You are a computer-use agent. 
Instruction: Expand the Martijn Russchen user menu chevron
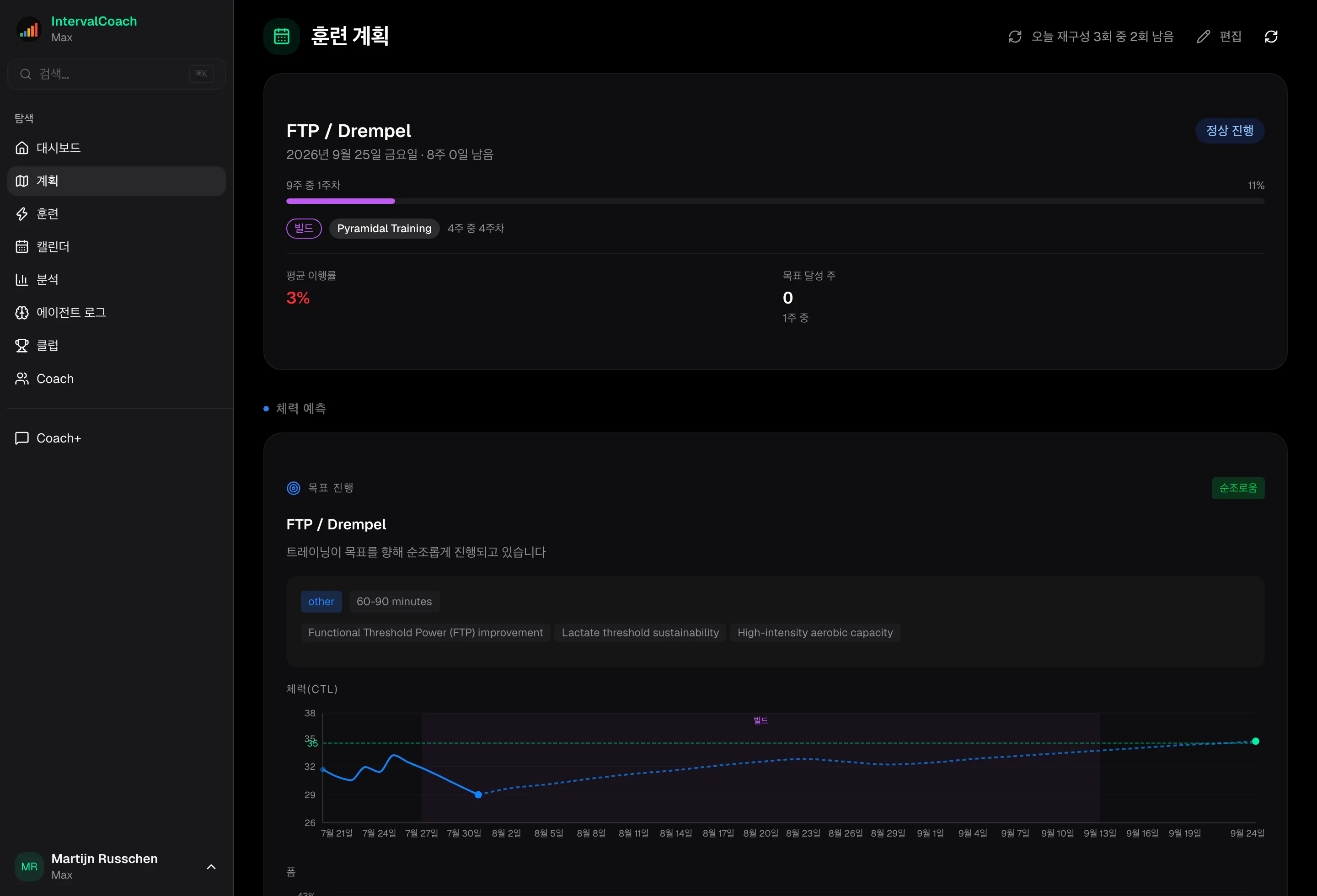(x=211, y=867)
